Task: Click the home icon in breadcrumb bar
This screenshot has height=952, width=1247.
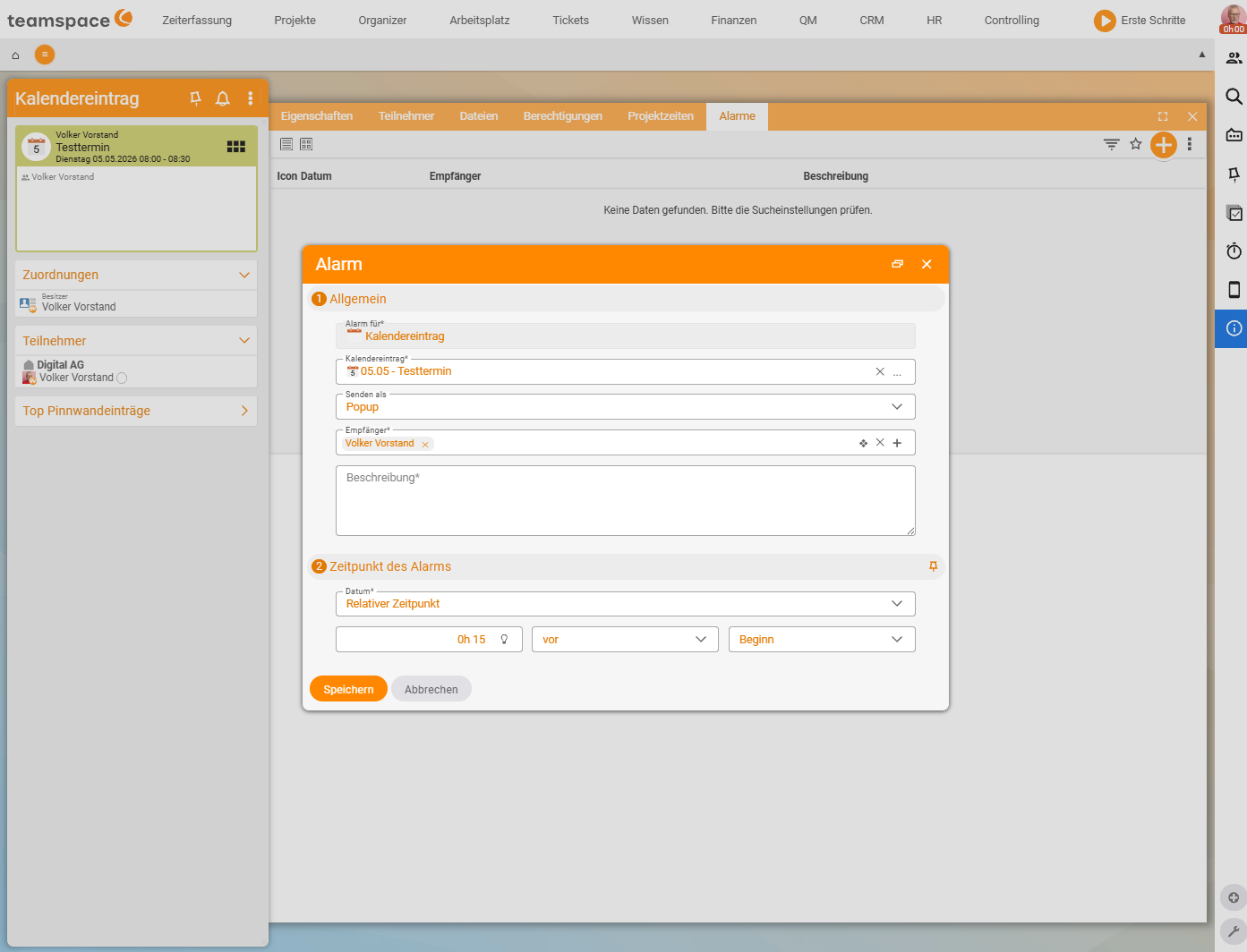Action: pyautogui.click(x=15, y=55)
